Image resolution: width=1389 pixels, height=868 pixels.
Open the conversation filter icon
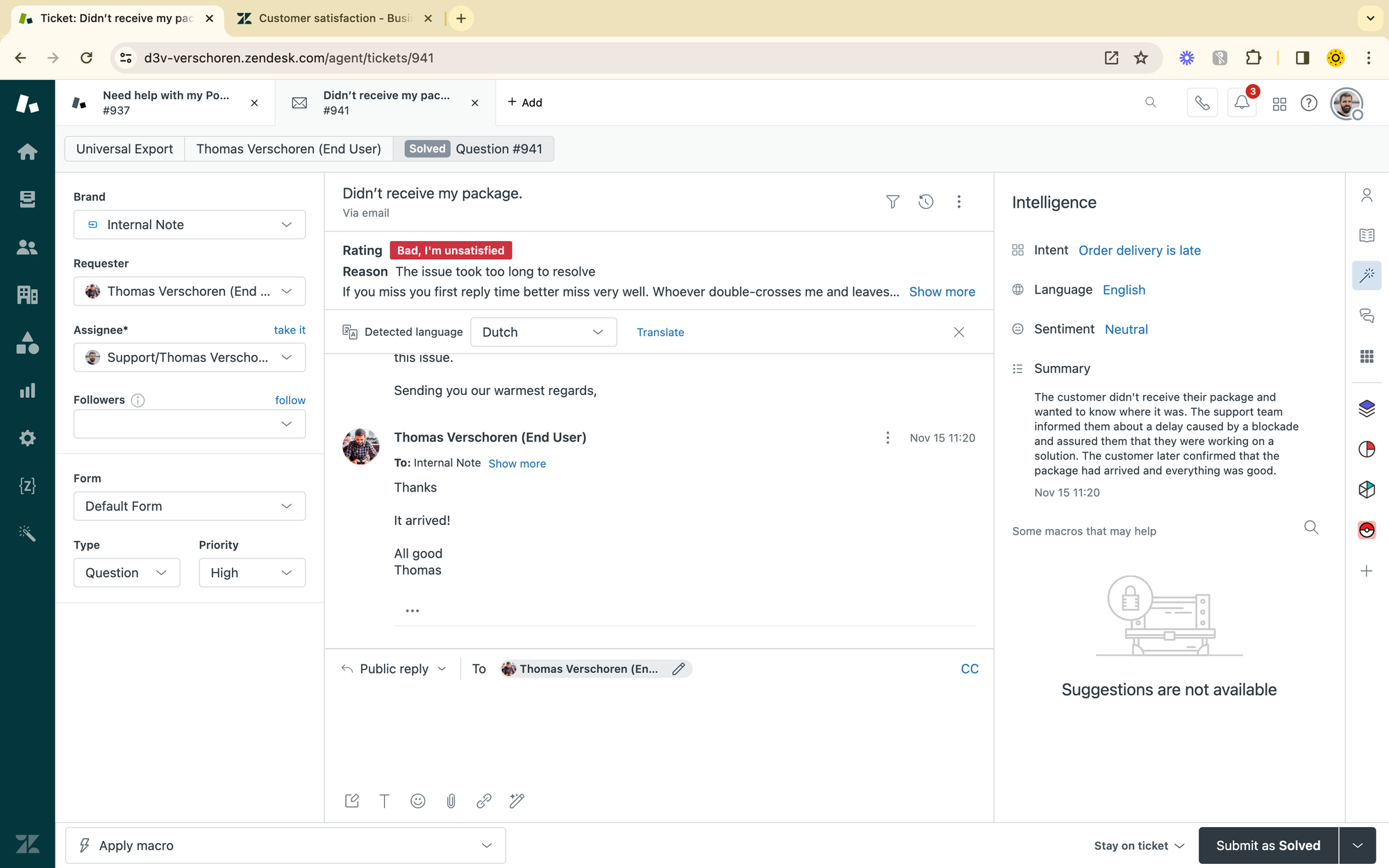pyautogui.click(x=892, y=201)
